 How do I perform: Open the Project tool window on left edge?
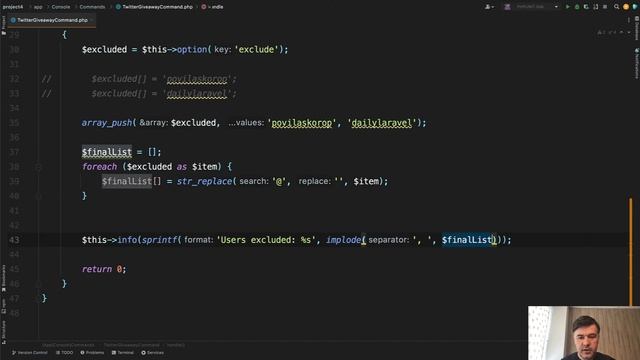[3, 24]
